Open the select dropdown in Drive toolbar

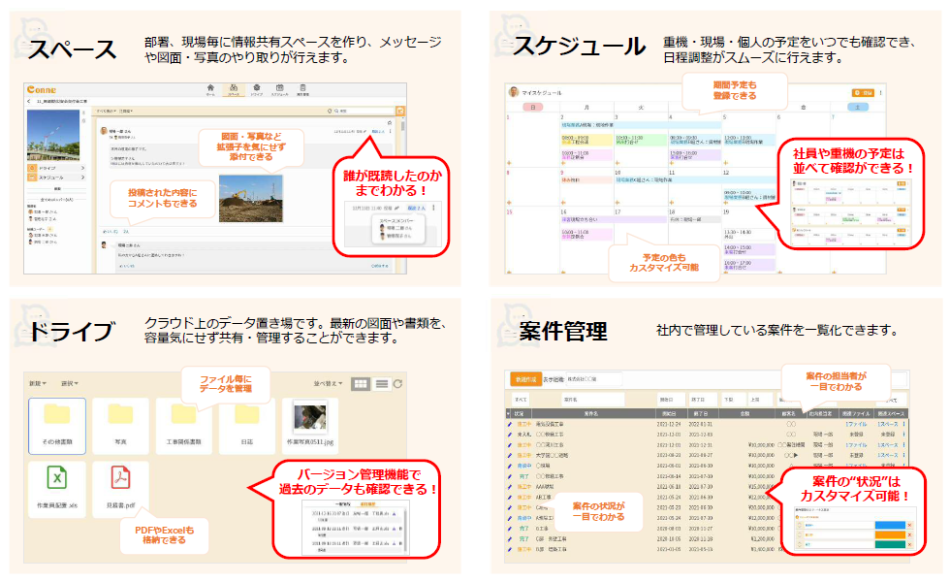point(69,384)
